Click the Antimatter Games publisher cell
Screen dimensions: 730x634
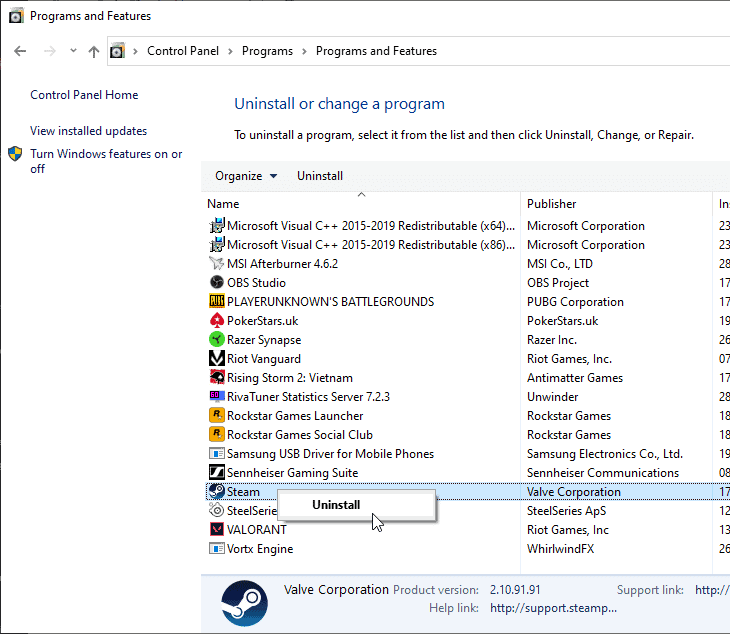click(x=575, y=378)
